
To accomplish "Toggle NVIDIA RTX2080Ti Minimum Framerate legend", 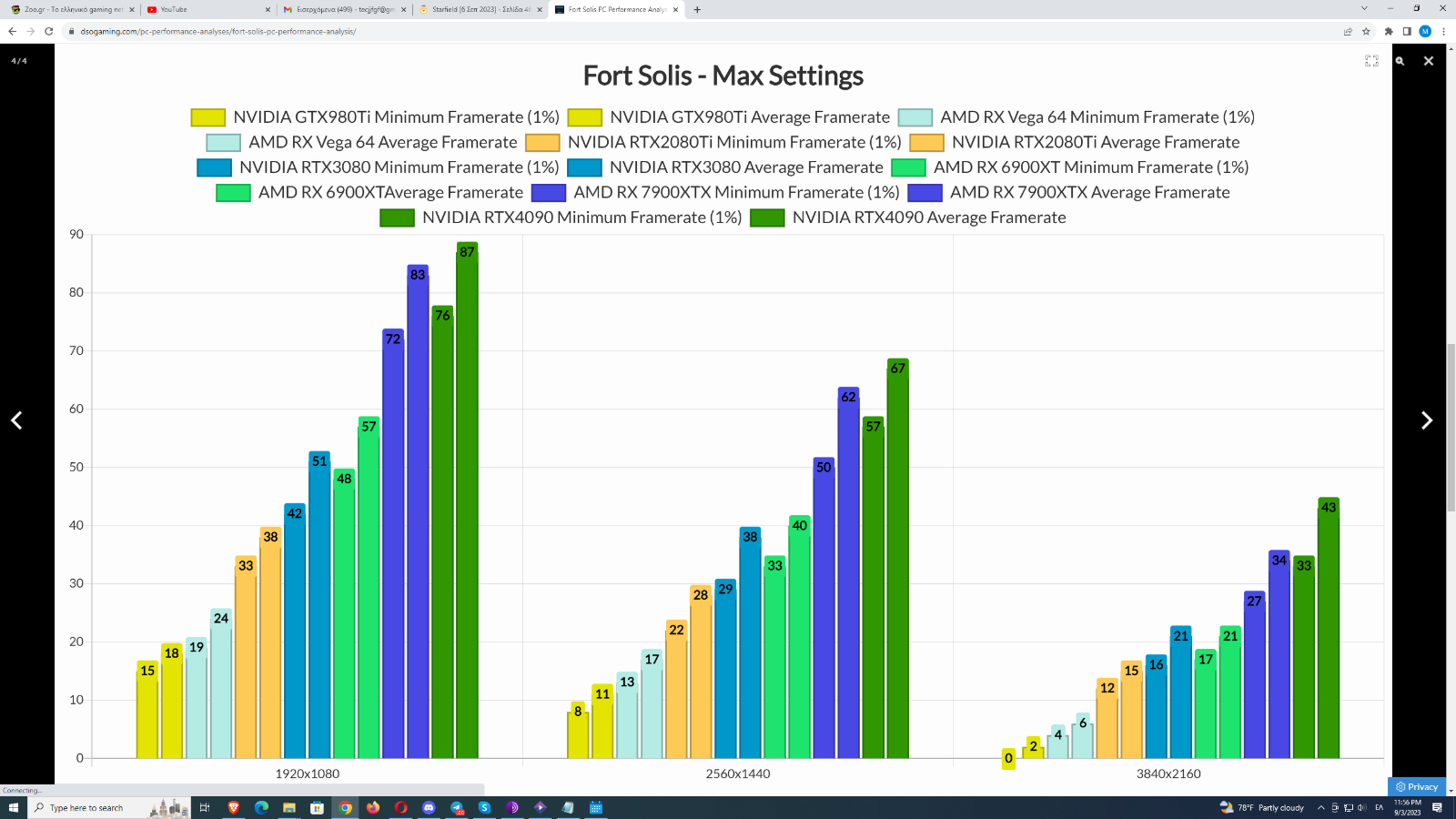I will (x=713, y=142).
